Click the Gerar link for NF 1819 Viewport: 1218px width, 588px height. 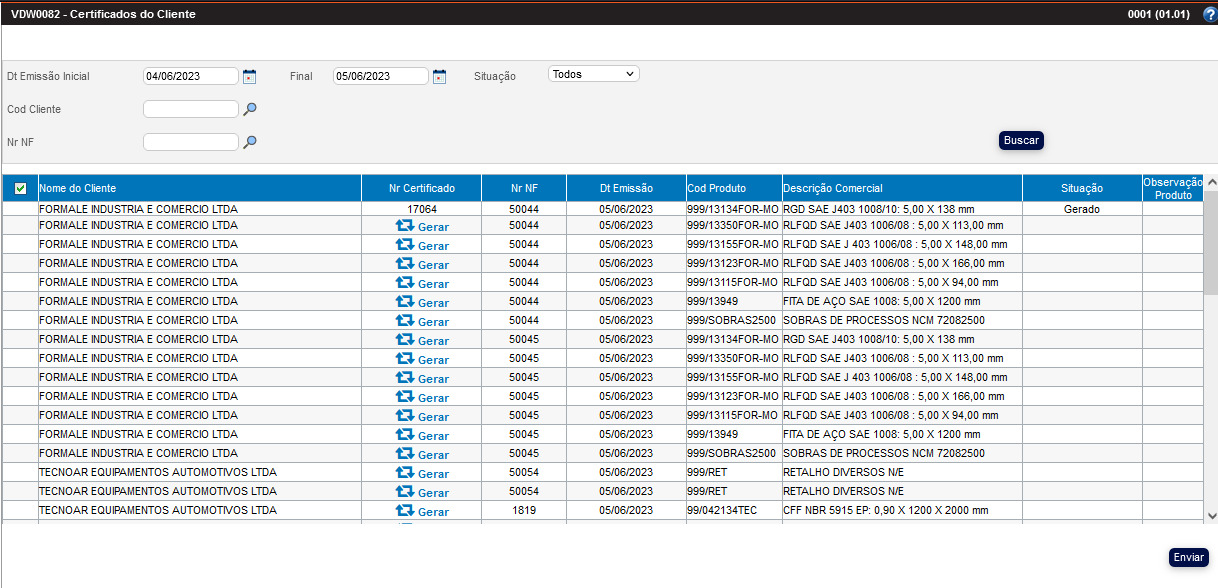(422, 511)
